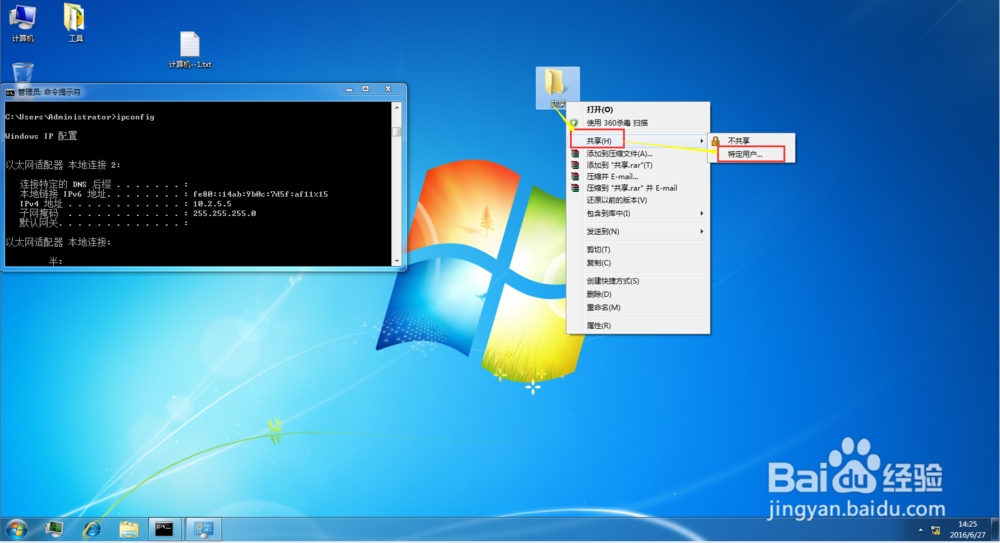Click the command prompt scrollbar thumb
1000x543 pixels.
coord(397,132)
